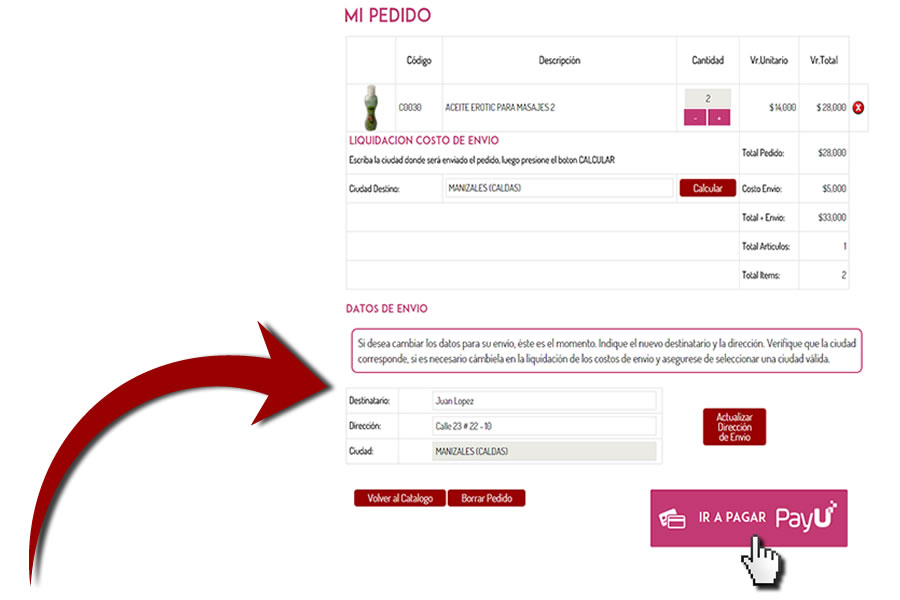Click the credit card icon on pay button

point(673,519)
